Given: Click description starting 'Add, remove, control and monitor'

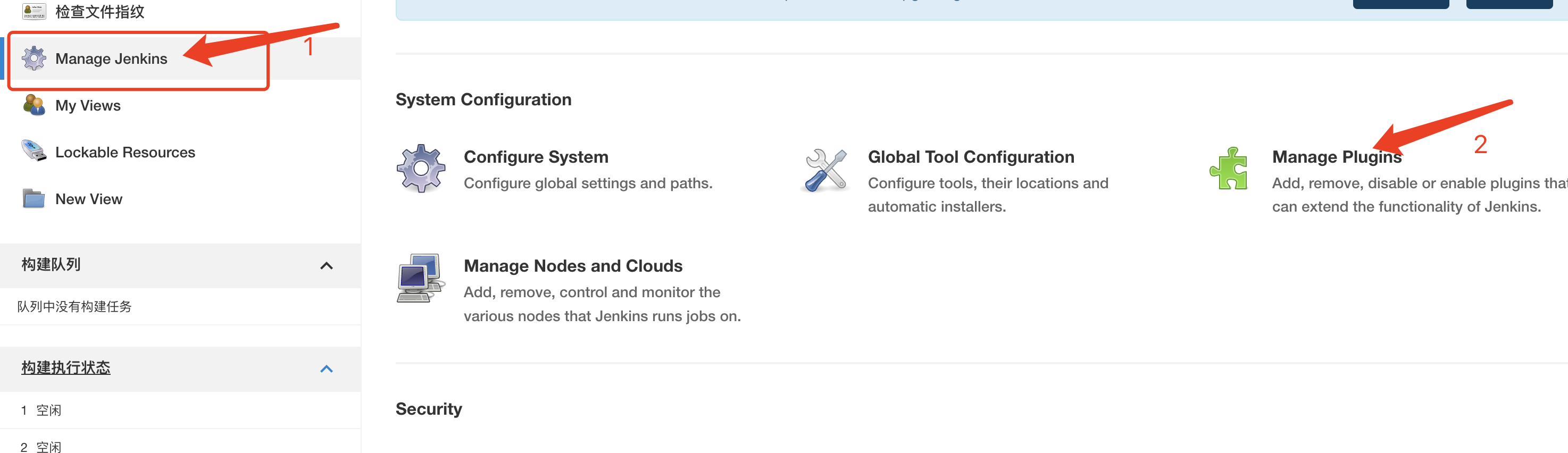Looking at the screenshot, I should coord(602,304).
